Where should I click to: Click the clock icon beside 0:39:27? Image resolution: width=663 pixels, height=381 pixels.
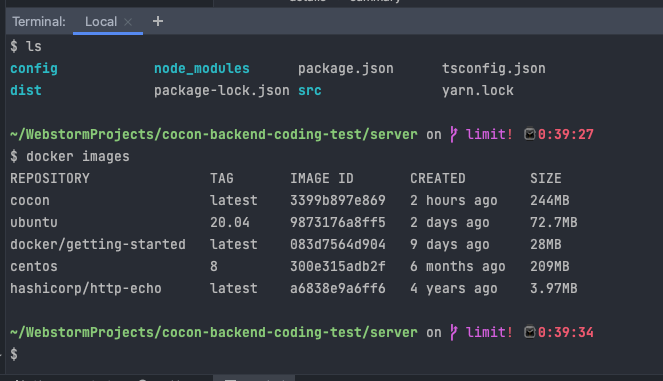click(530, 134)
